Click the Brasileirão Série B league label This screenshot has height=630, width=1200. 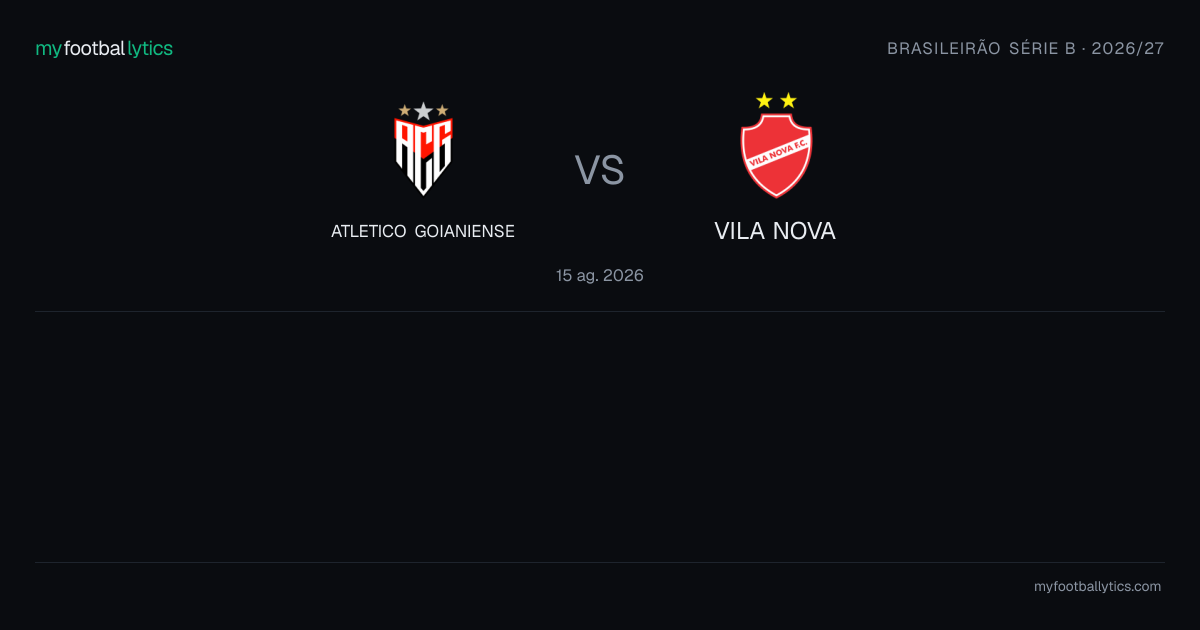tap(981, 48)
